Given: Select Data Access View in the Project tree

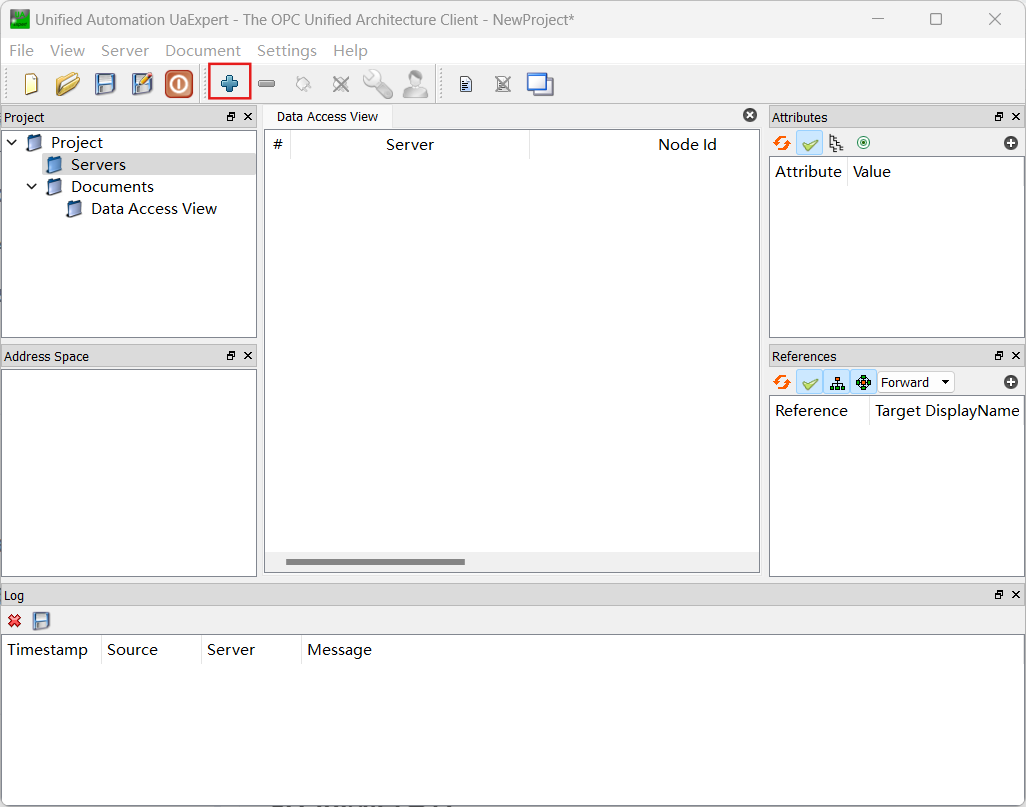Looking at the screenshot, I should (154, 209).
